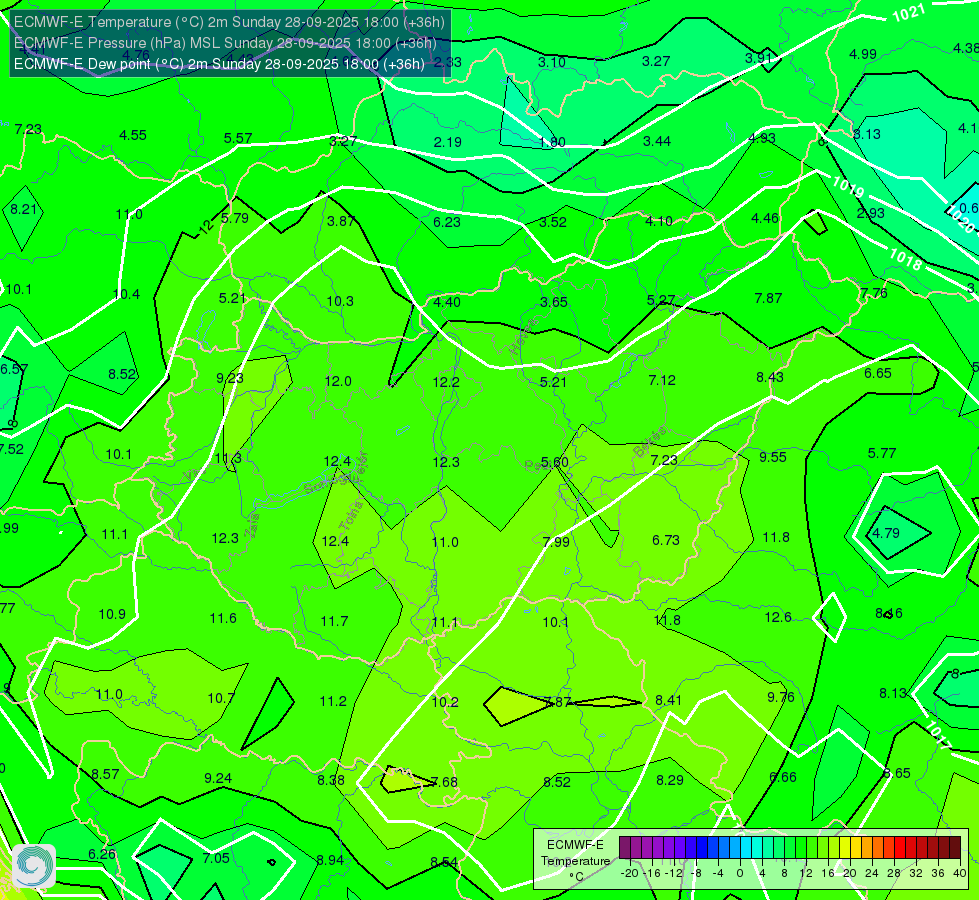Click the legend title ECMWF-E Temperature °C
The image size is (979, 900).
(x=575, y=861)
